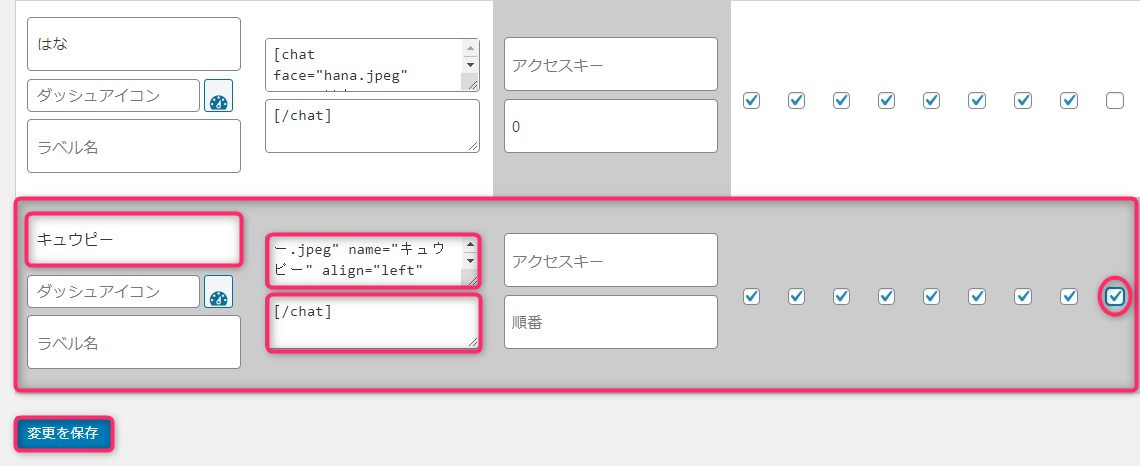Focus the はな button name field
1140x466 pixels.
(134, 44)
